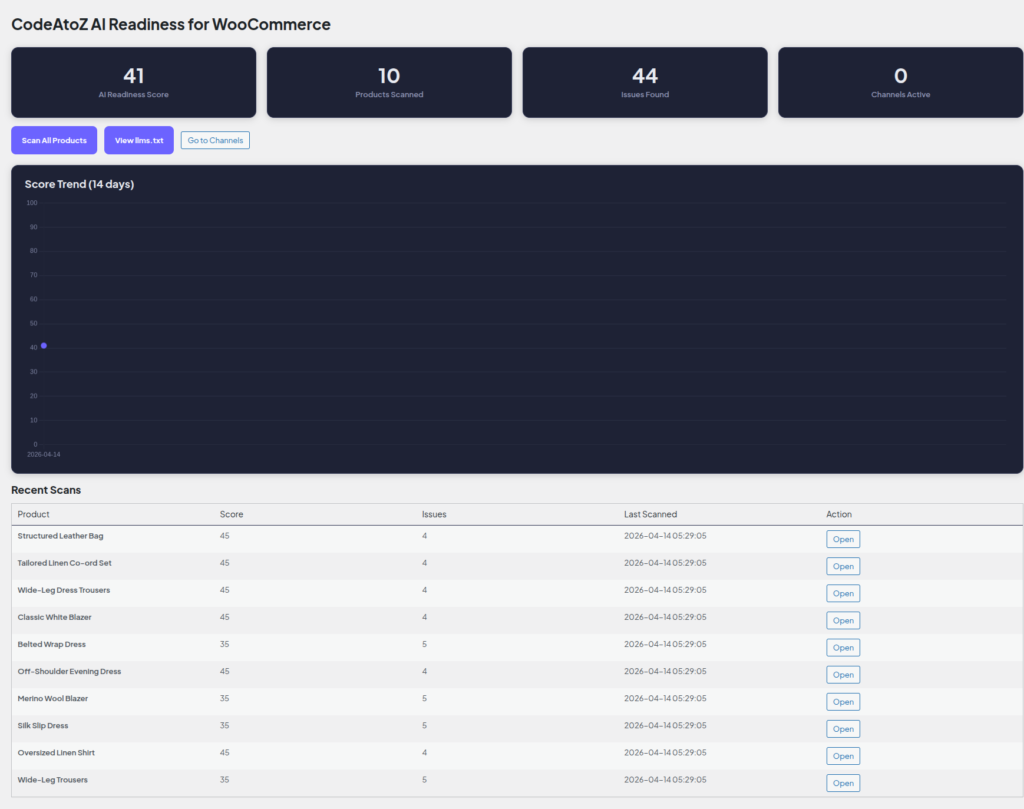Open the Off-Shoulder Evening Dress scan
Screen dimensions: 1024x809
(x=843, y=674)
